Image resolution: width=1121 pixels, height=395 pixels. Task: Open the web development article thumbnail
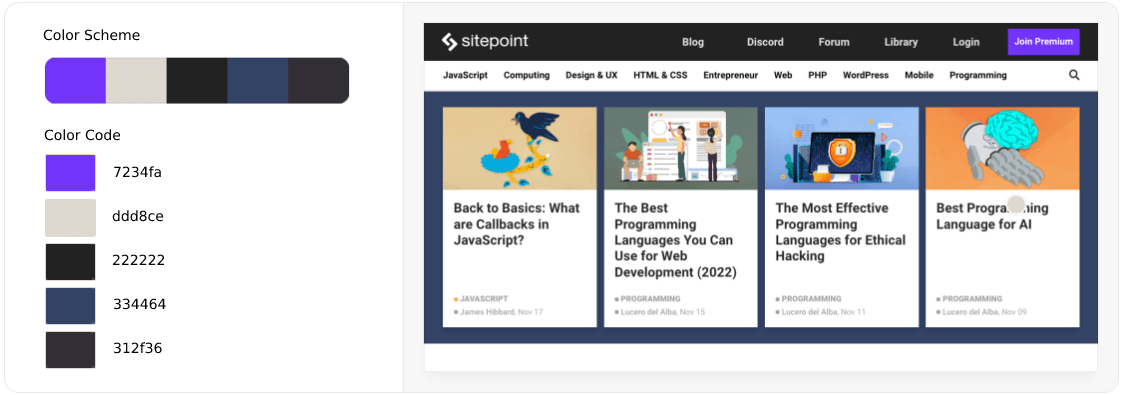681,149
